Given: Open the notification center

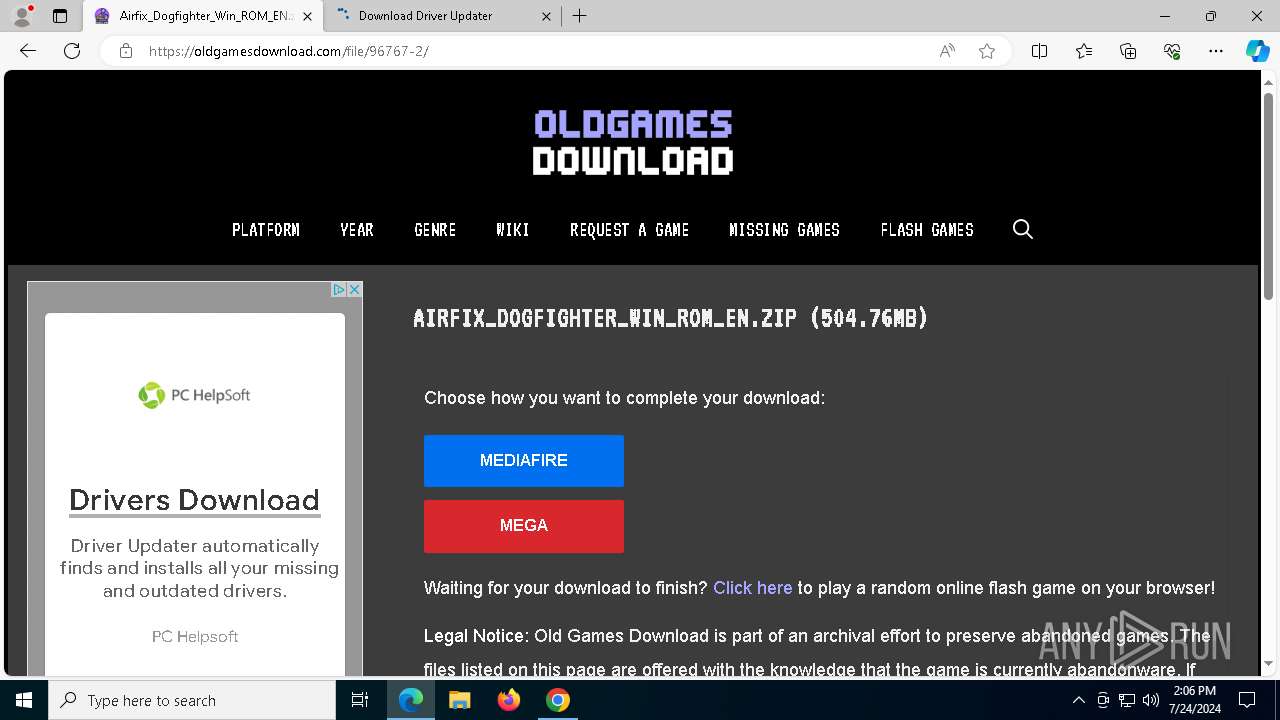Looking at the screenshot, I should 1247,700.
